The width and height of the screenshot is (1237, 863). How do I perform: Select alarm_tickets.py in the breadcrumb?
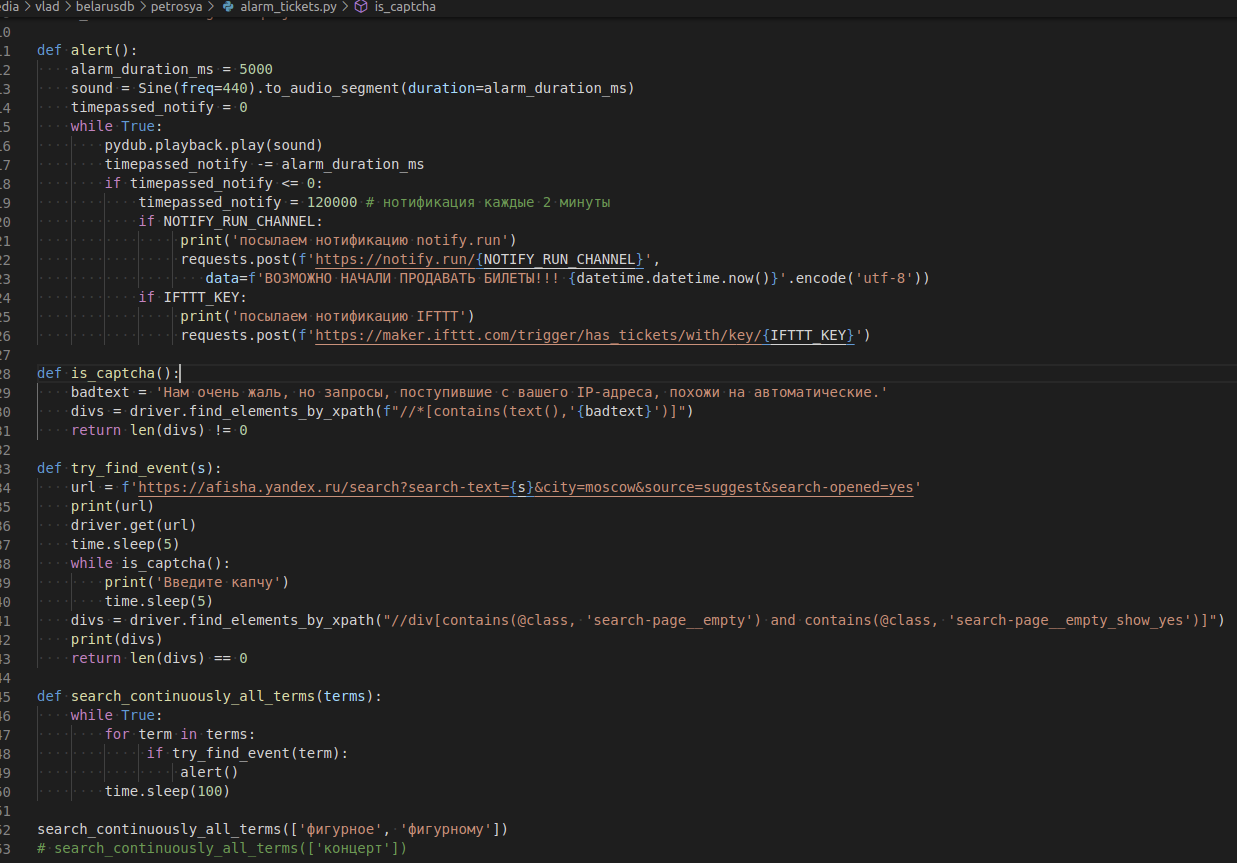point(289,7)
